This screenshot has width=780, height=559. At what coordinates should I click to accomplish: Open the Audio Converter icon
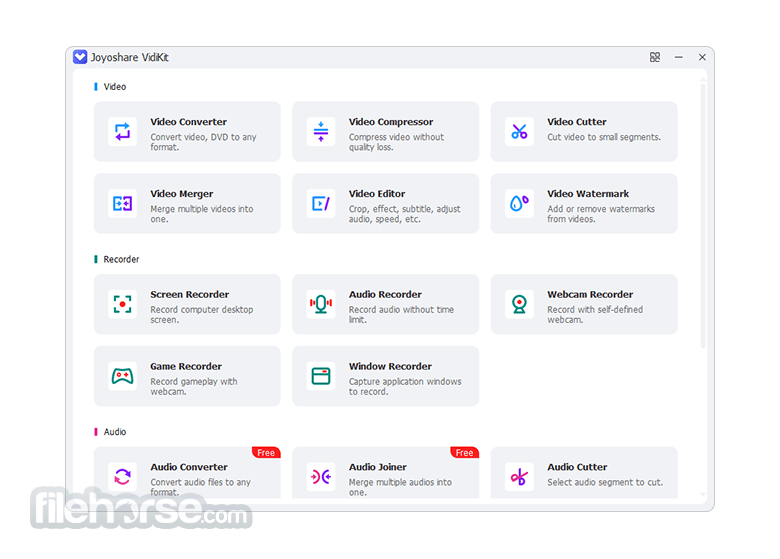[x=122, y=476]
